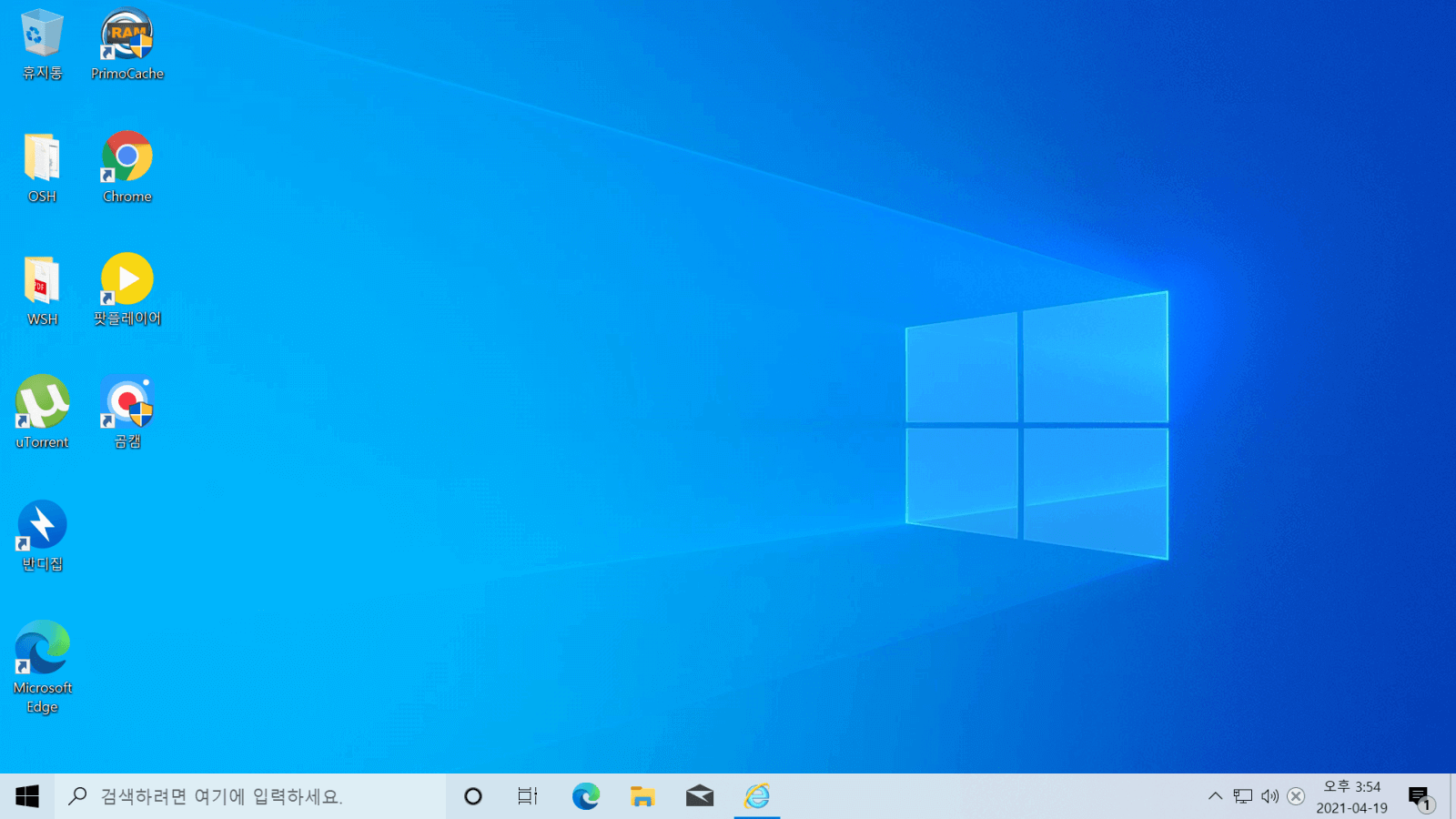Click Show Desktop strip at taskbar end

[x=1452, y=796]
